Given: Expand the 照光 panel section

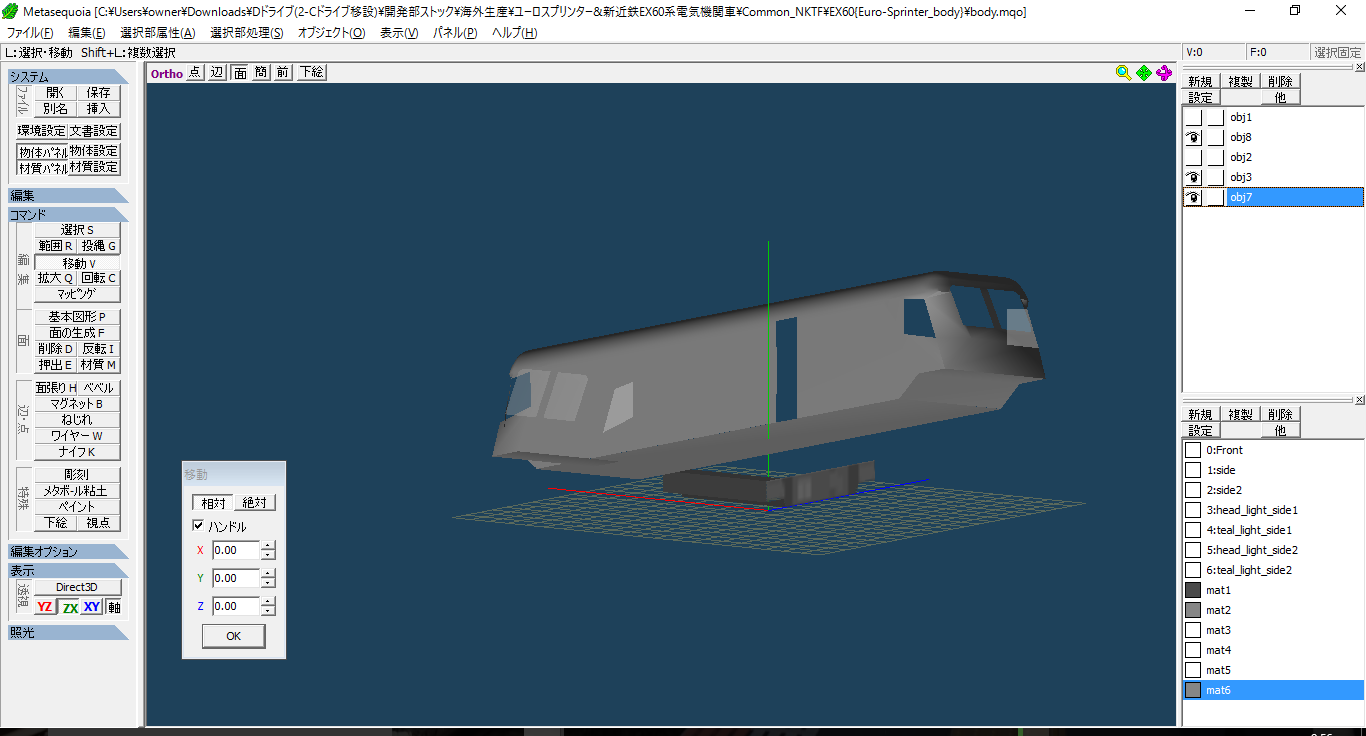Looking at the screenshot, I should click(x=68, y=633).
